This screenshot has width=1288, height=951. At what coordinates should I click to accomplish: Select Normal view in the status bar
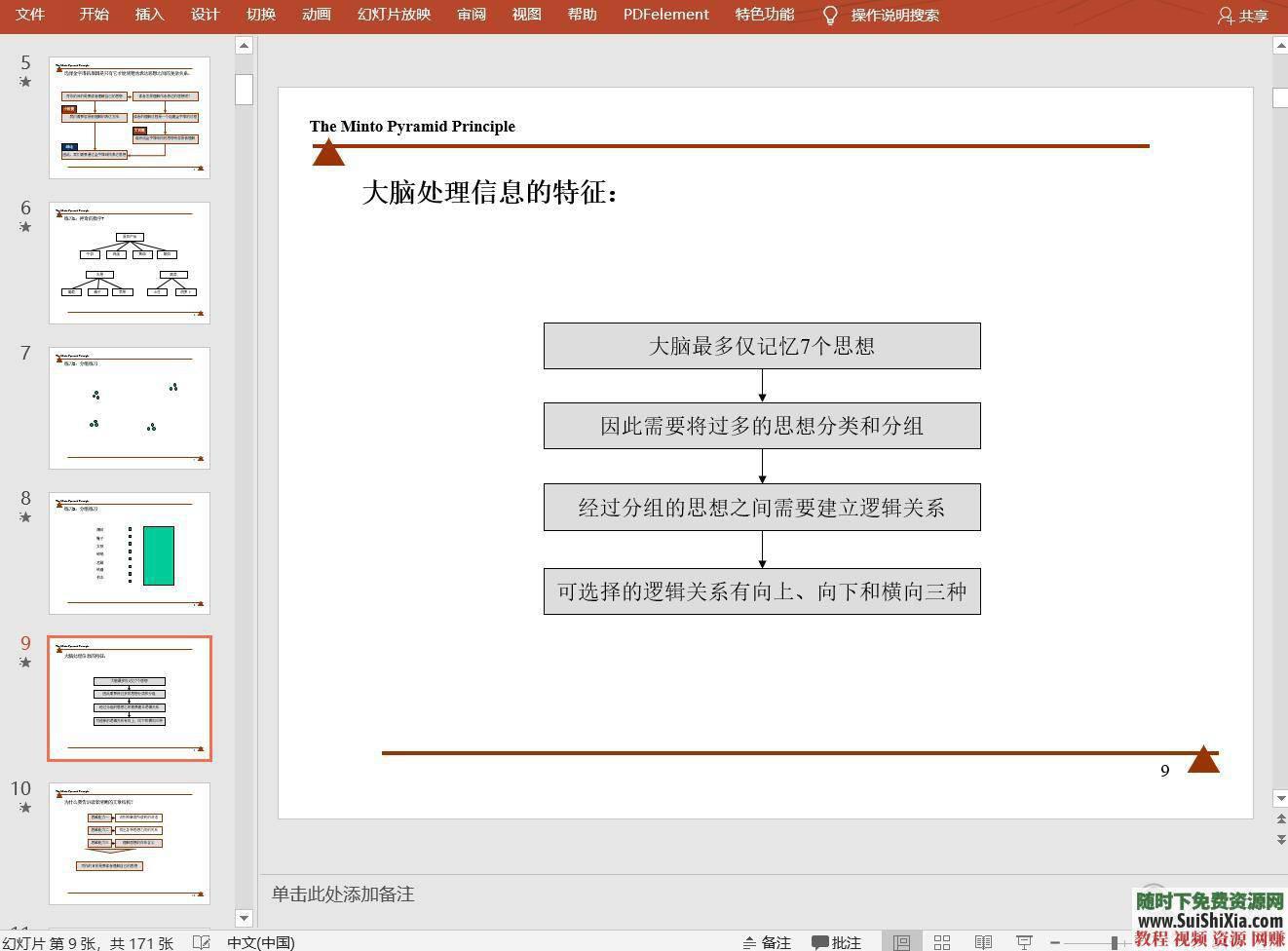pos(901,942)
